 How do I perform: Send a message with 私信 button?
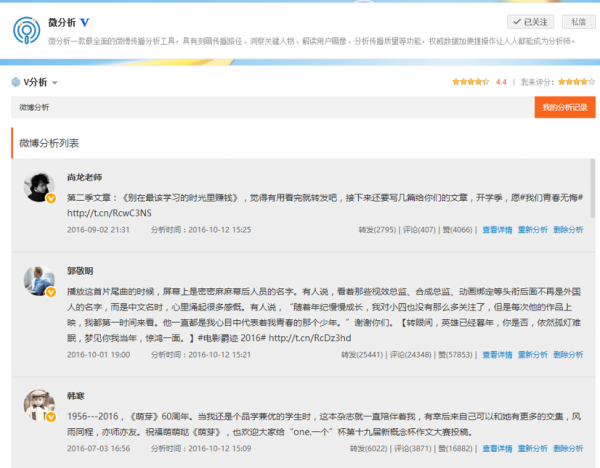[x=577, y=21]
